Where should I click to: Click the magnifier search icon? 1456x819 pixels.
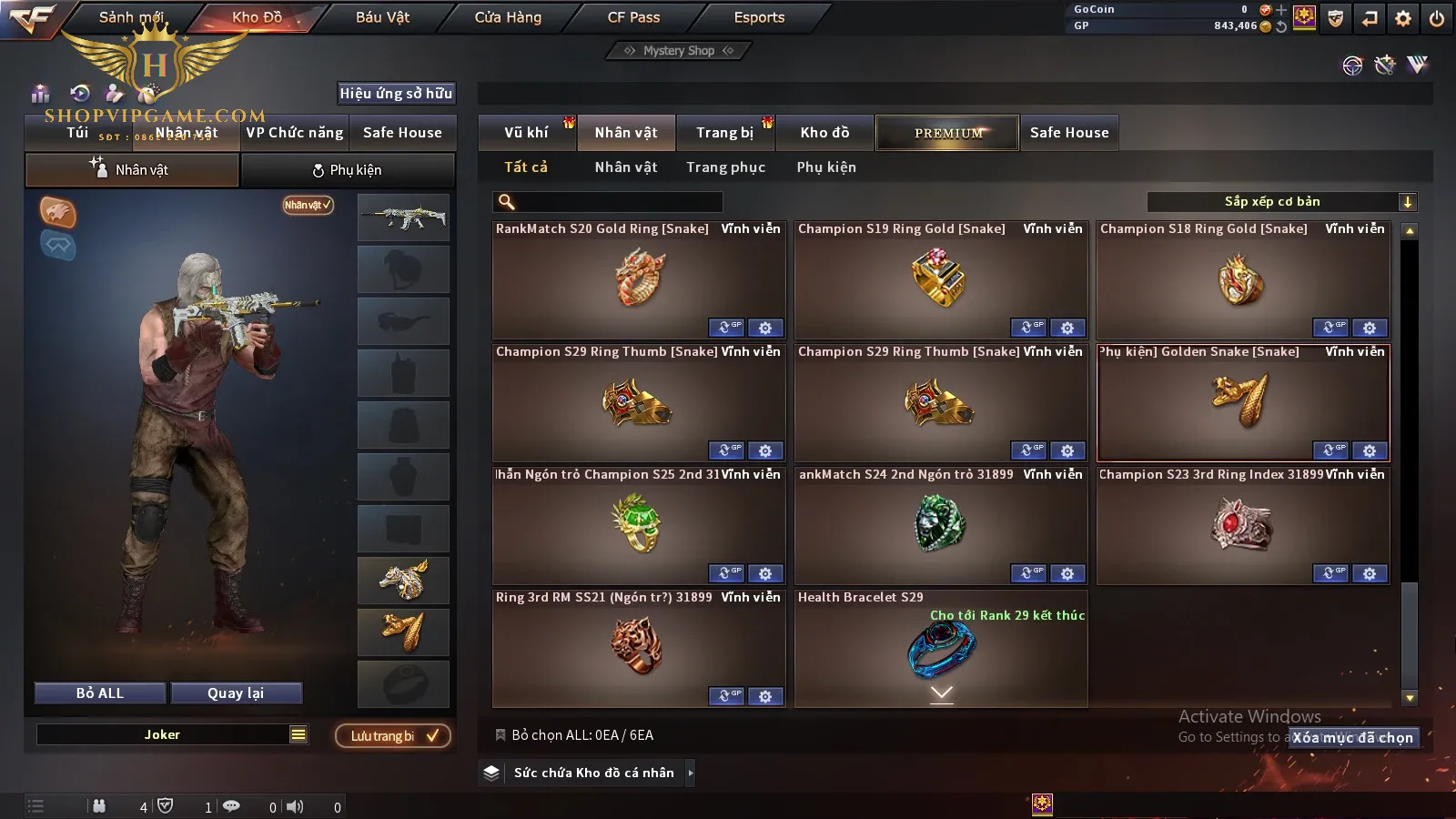[x=507, y=202]
